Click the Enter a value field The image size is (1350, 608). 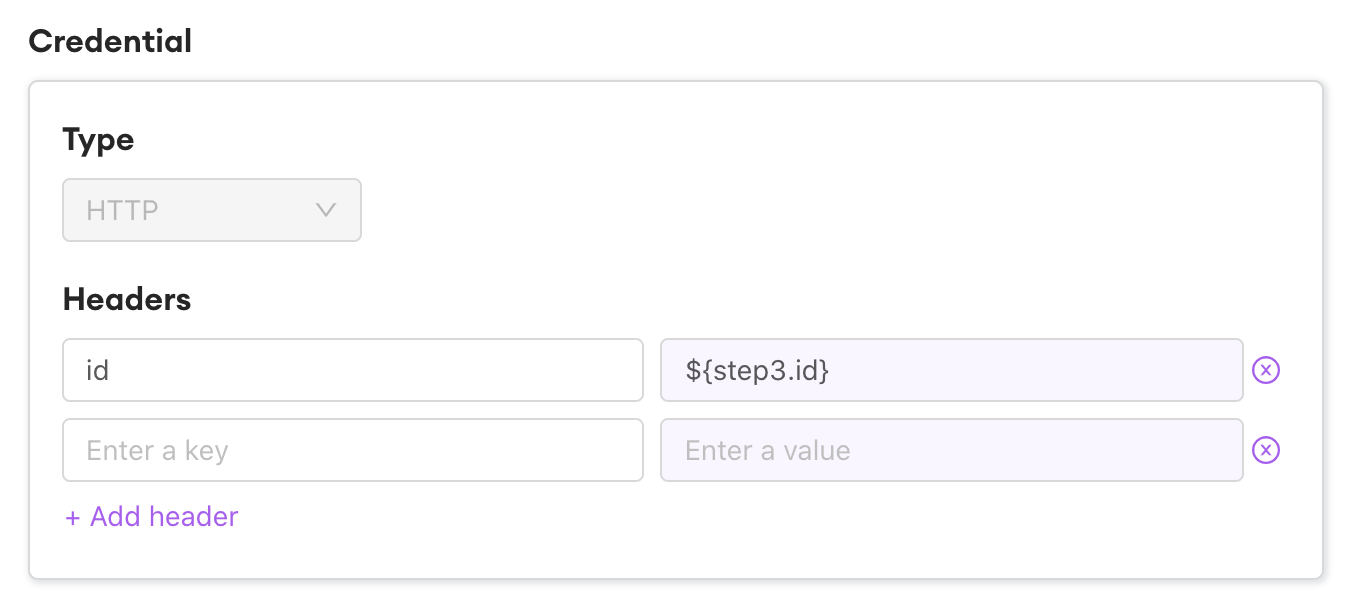pos(950,451)
